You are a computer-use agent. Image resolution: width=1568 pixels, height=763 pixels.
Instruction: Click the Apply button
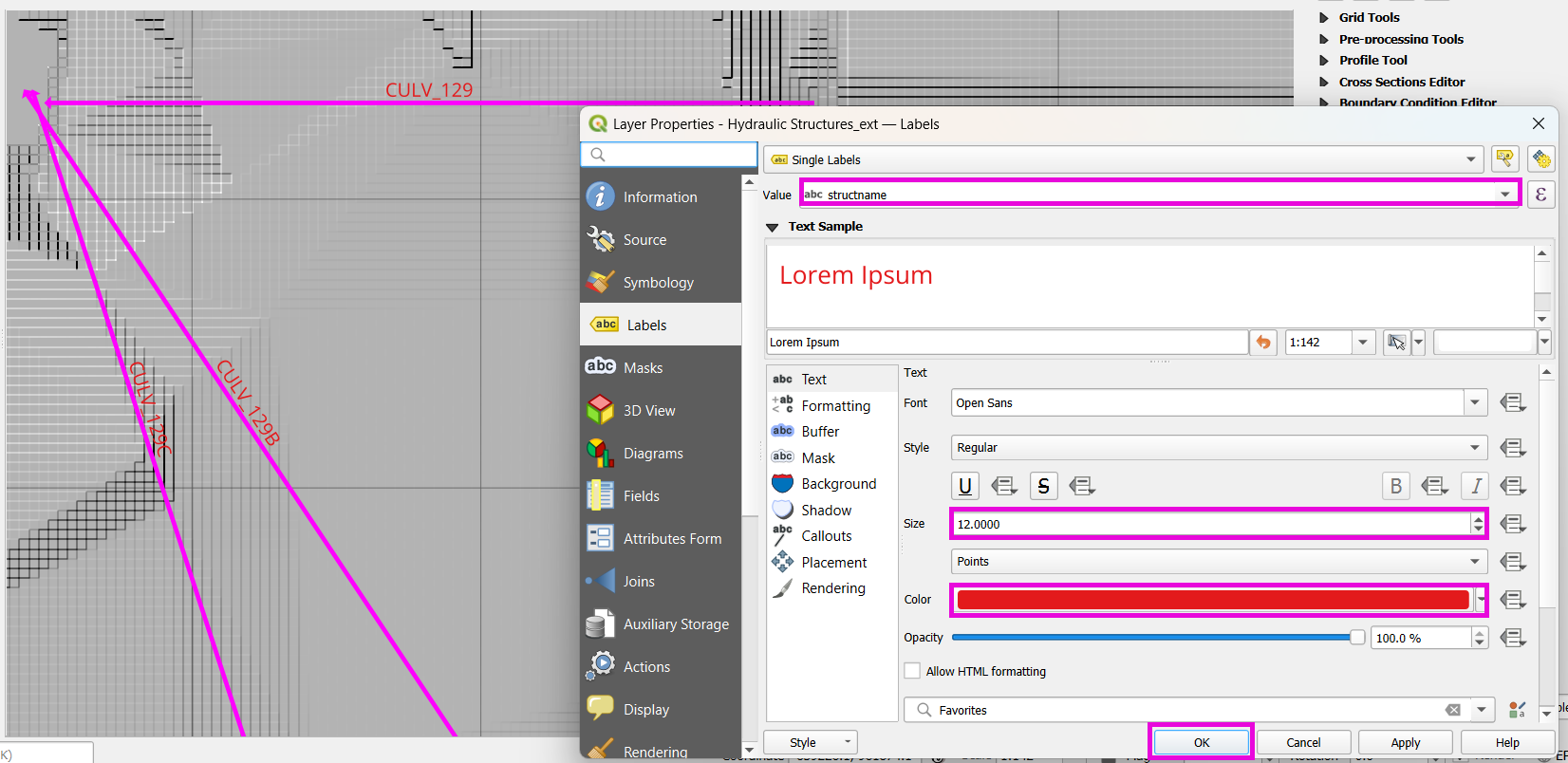point(1406,742)
